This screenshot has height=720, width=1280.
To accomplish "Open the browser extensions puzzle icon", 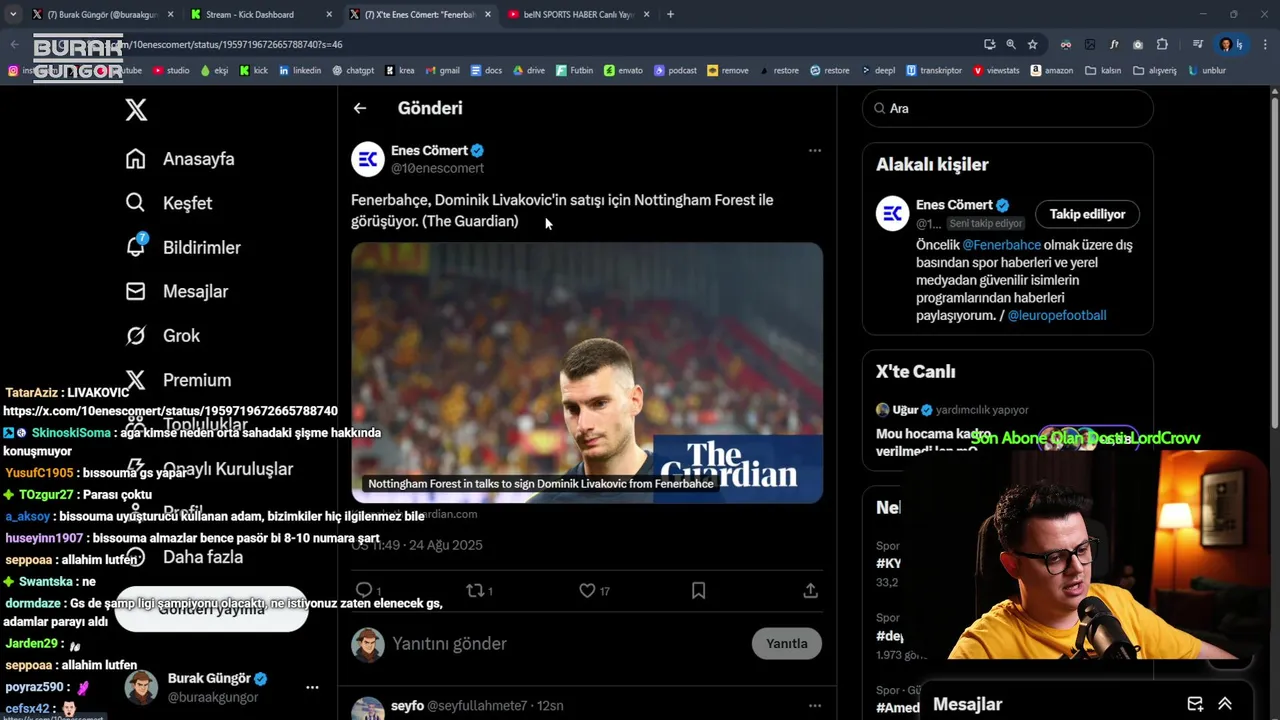I will point(1162,44).
